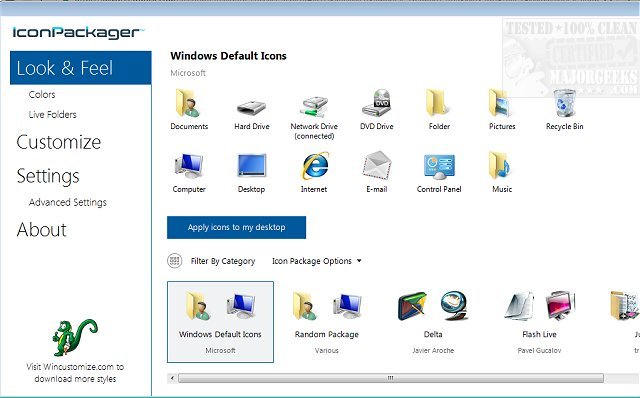
Task: Select the Random Package thumbnail
Action: (327, 322)
